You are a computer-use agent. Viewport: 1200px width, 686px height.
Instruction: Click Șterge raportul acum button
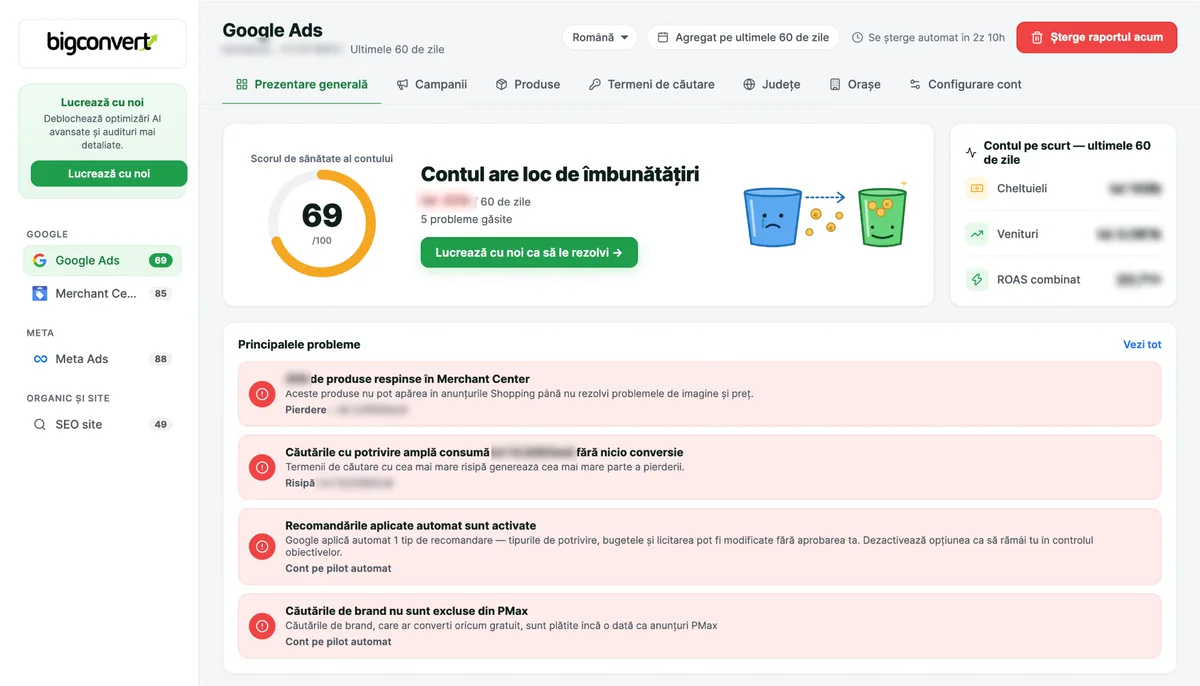(x=1096, y=37)
